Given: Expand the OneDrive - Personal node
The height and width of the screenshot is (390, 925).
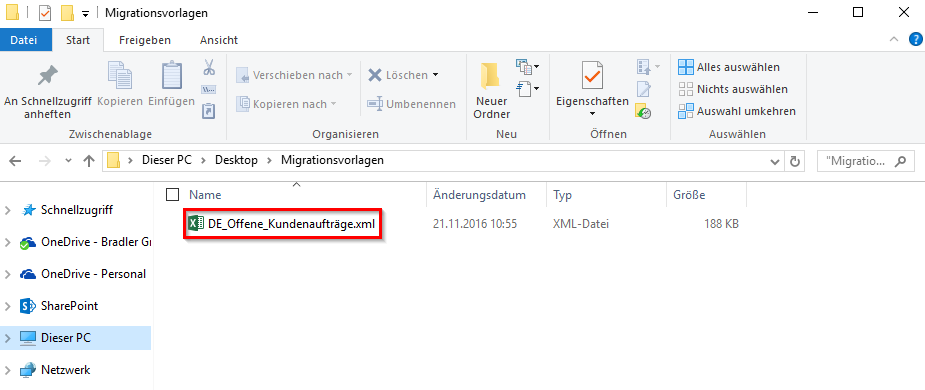Looking at the screenshot, I should coord(8,274).
